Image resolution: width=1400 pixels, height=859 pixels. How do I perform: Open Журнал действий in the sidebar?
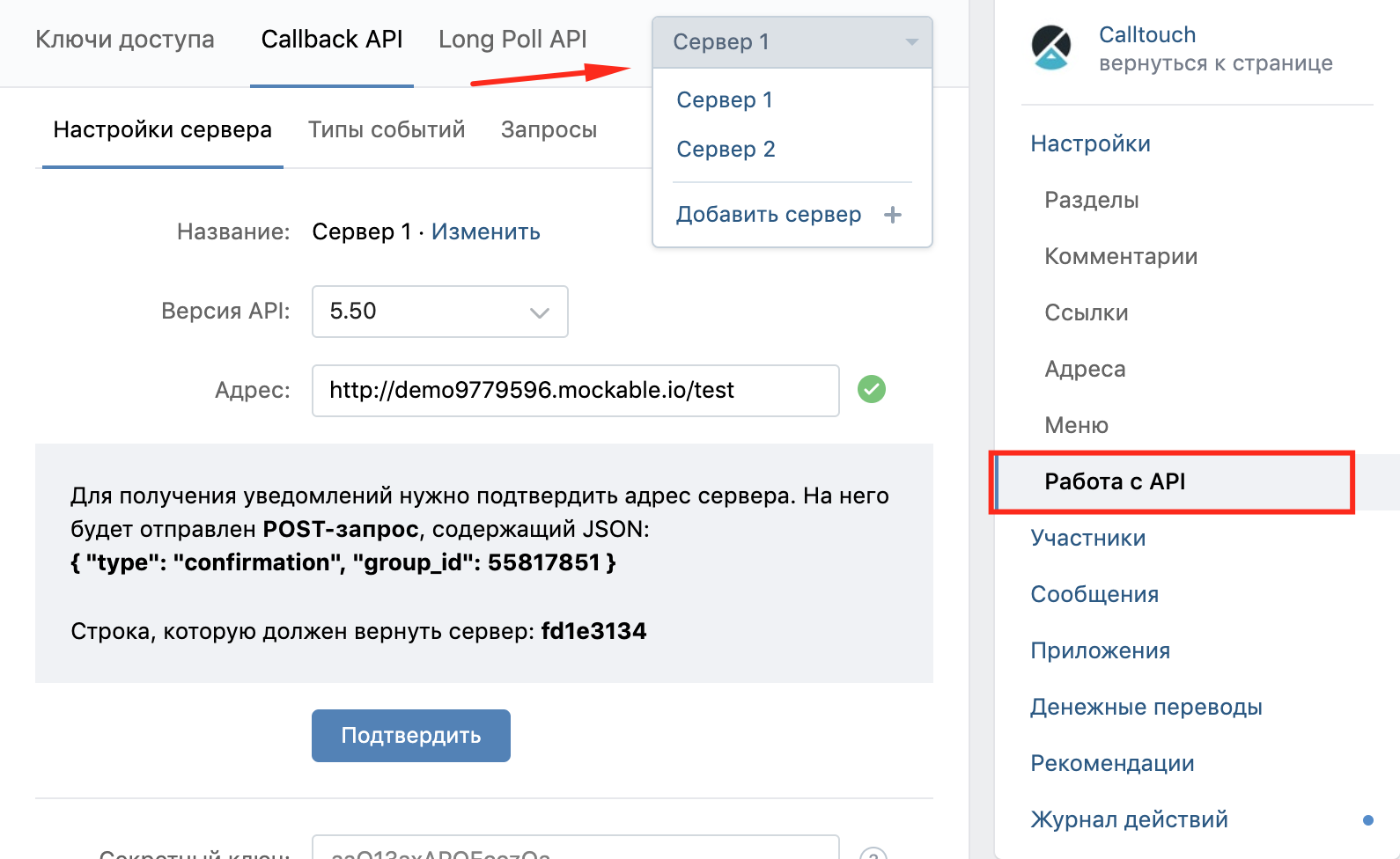pyautogui.click(x=1129, y=820)
